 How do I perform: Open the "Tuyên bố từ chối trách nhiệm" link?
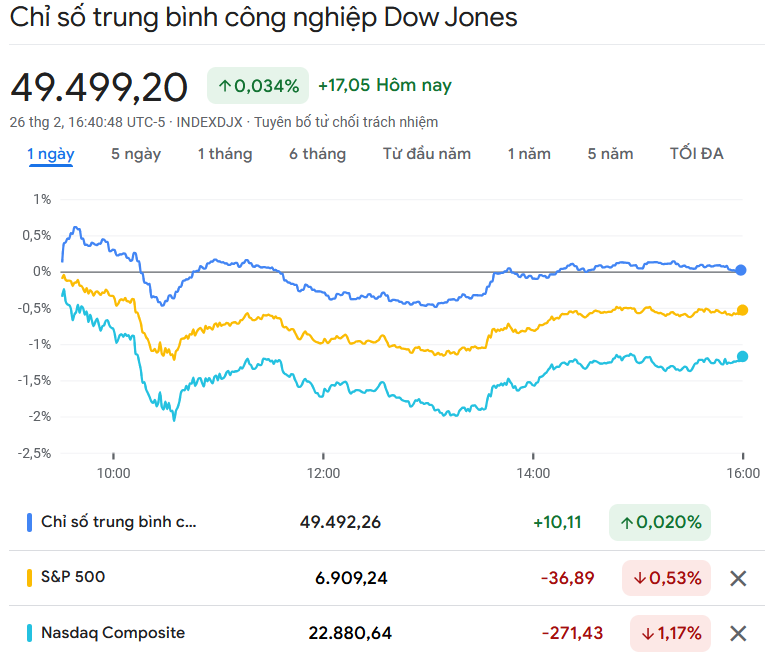(x=346, y=122)
